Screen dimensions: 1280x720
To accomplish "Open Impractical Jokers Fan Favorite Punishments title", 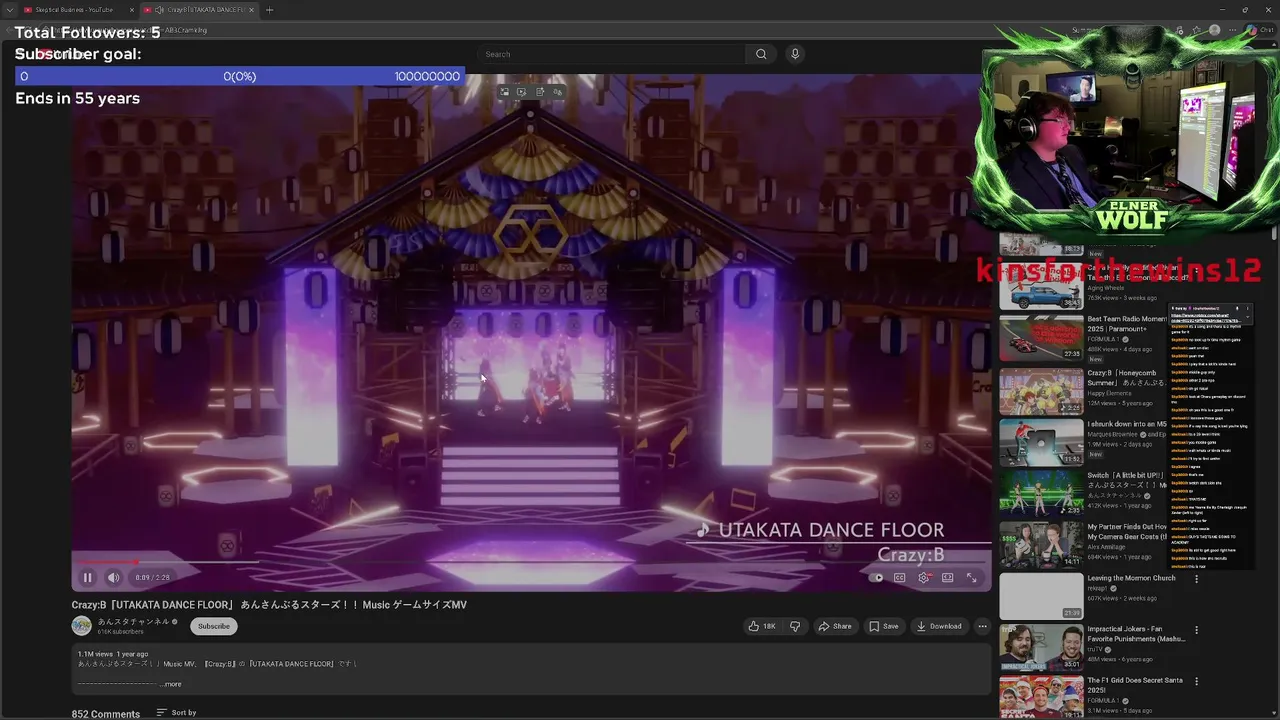I will tap(1136, 634).
